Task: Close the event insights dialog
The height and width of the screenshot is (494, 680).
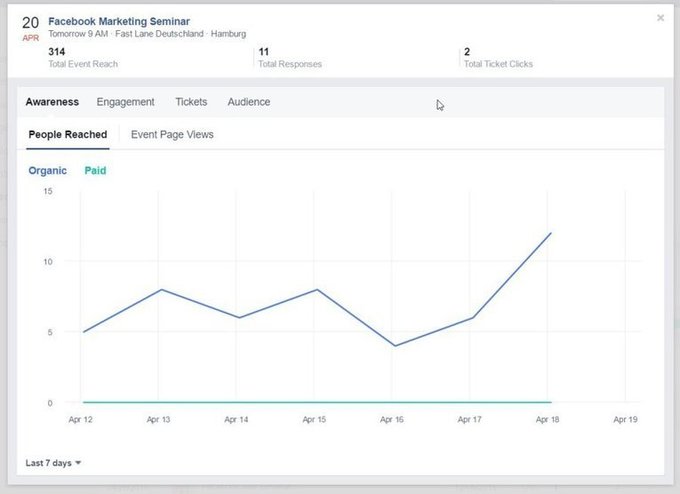Action: click(x=660, y=18)
